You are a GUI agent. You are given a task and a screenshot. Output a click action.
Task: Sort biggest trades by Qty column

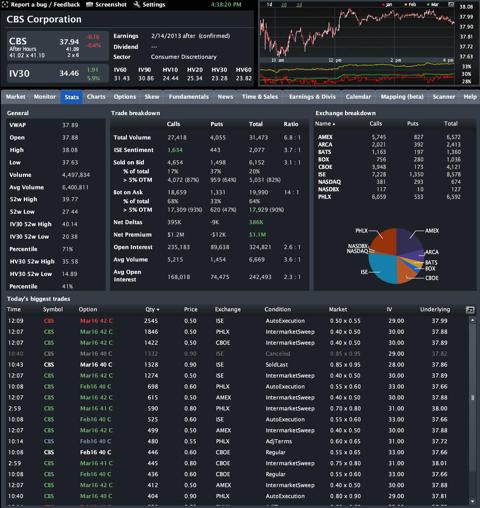[152, 309]
